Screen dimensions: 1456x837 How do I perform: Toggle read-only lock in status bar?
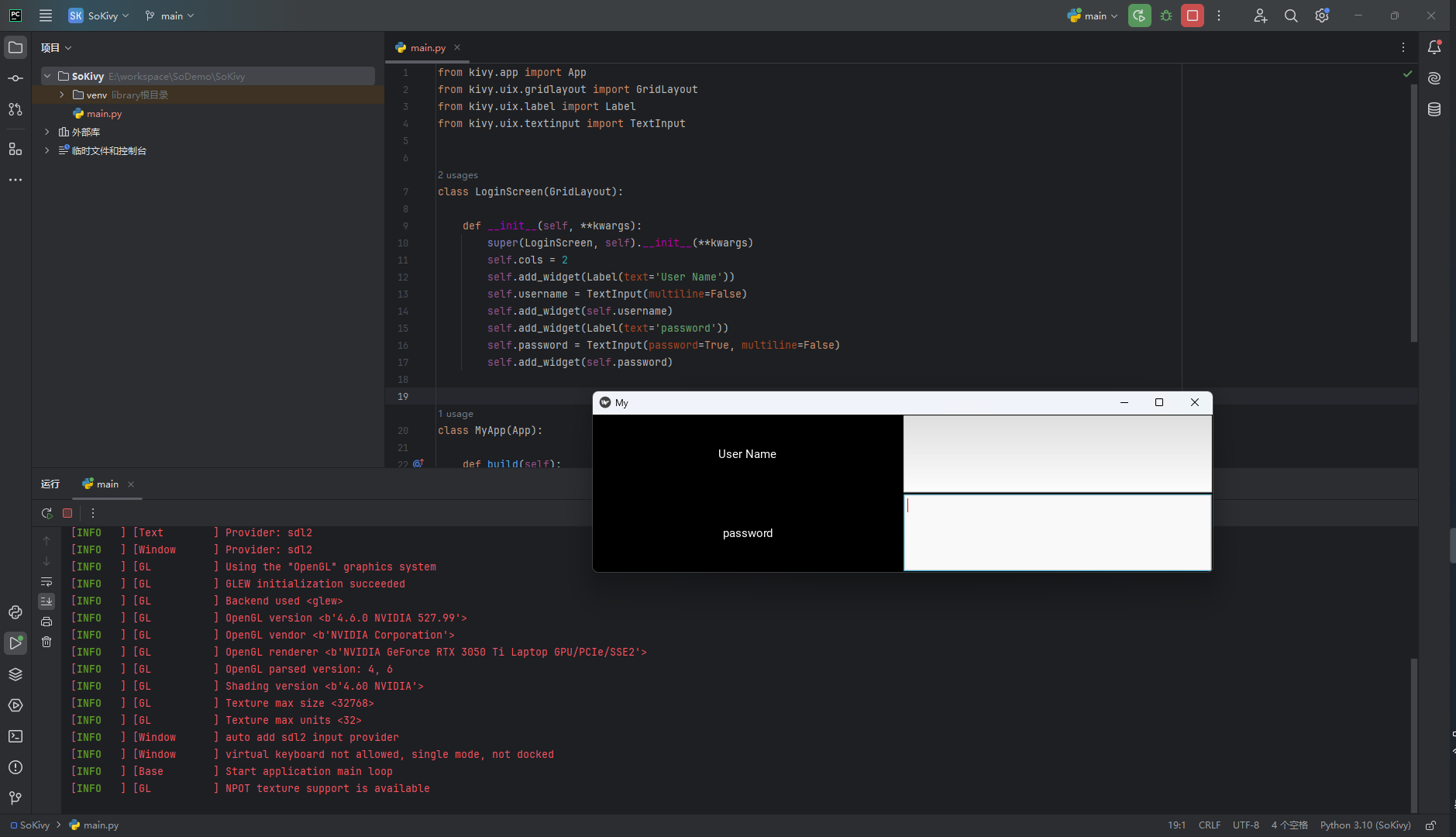click(1431, 825)
